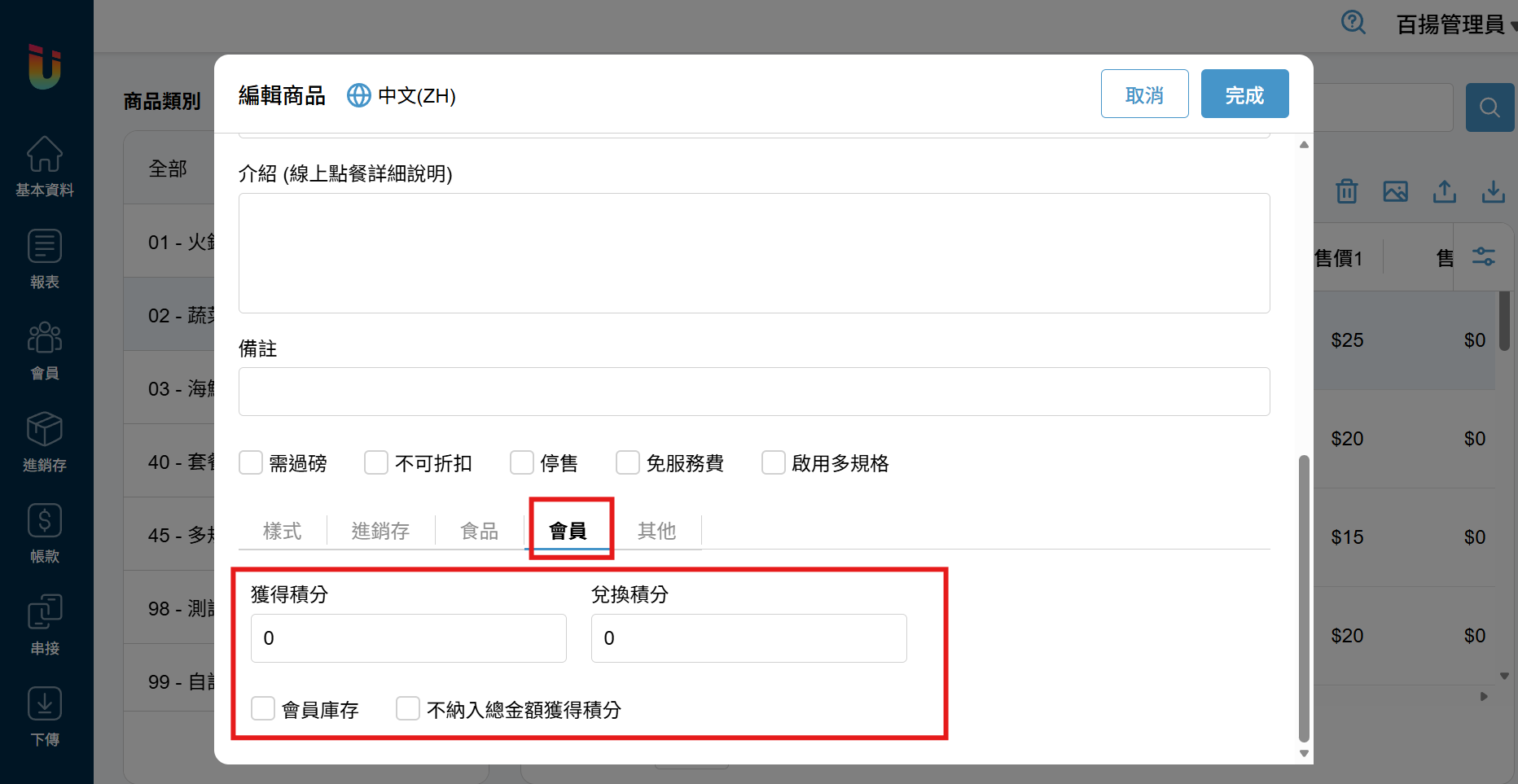Screen dimensions: 1518x784
Task: Open the 進銷存 inventory box icon
Action: (45, 430)
